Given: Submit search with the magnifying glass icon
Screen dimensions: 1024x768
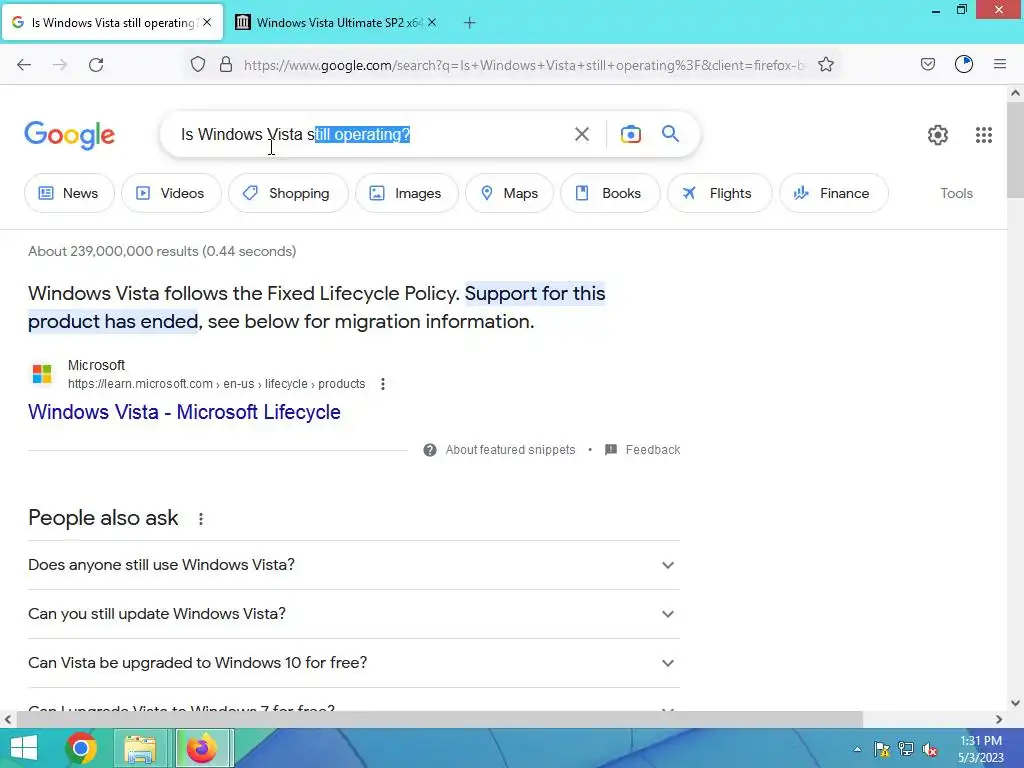Looking at the screenshot, I should pyautogui.click(x=670, y=134).
